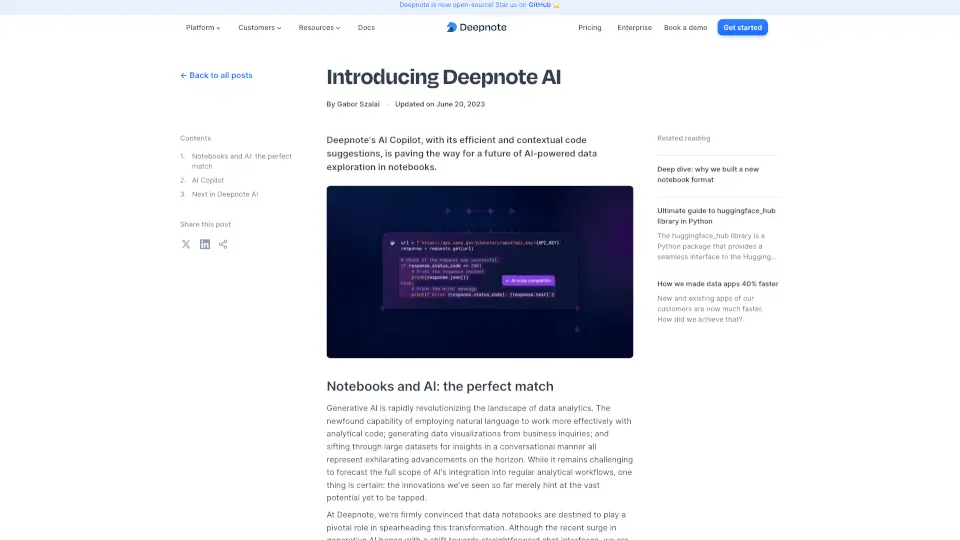Jump to 'Notebooks and AI: the perfect match' in Contents
Viewport: 960px width, 540px height.
click(241, 161)
